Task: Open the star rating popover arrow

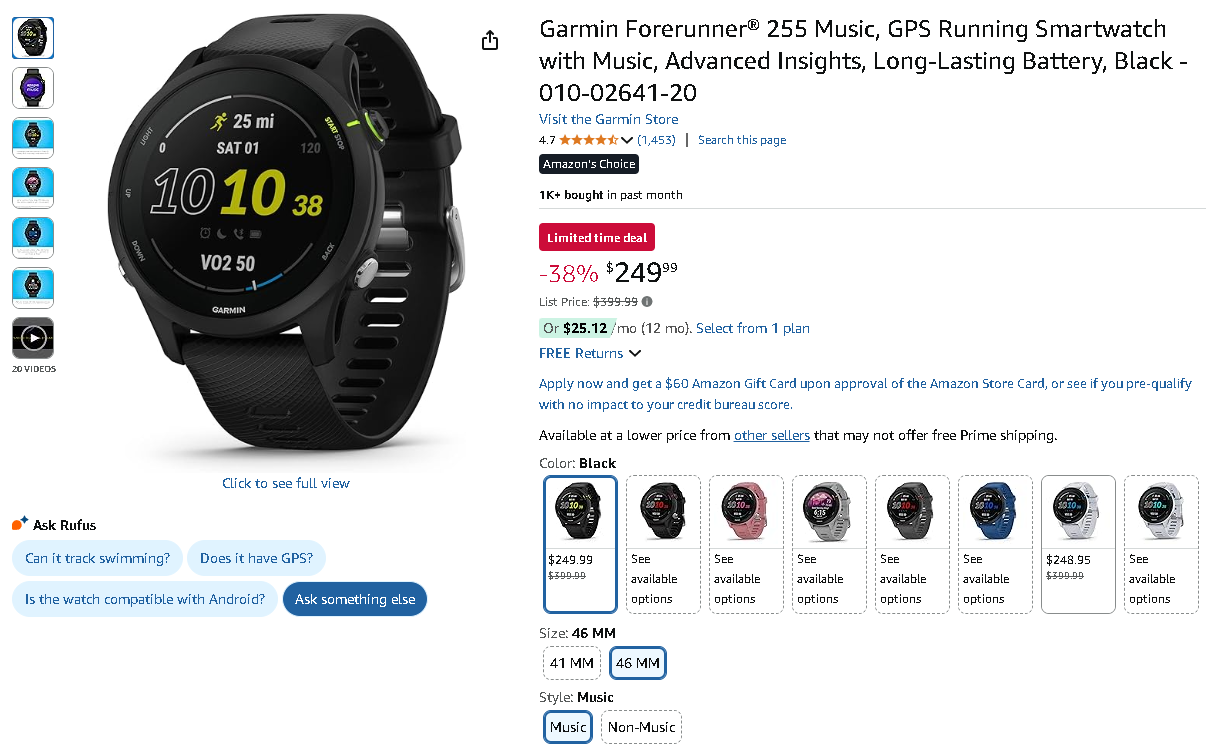Action: (627, 140)
